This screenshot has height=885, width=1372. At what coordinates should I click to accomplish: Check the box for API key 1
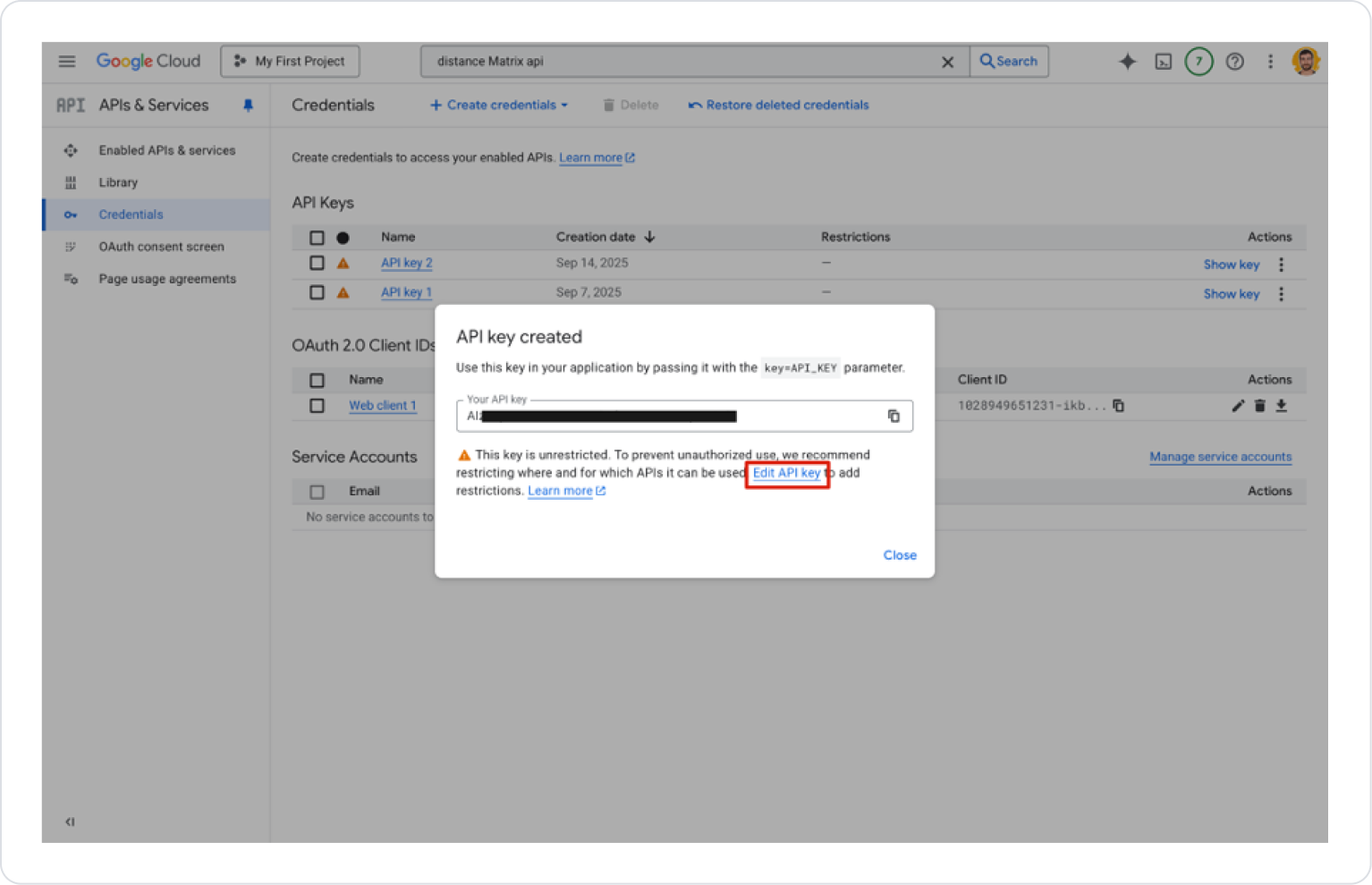317,292
